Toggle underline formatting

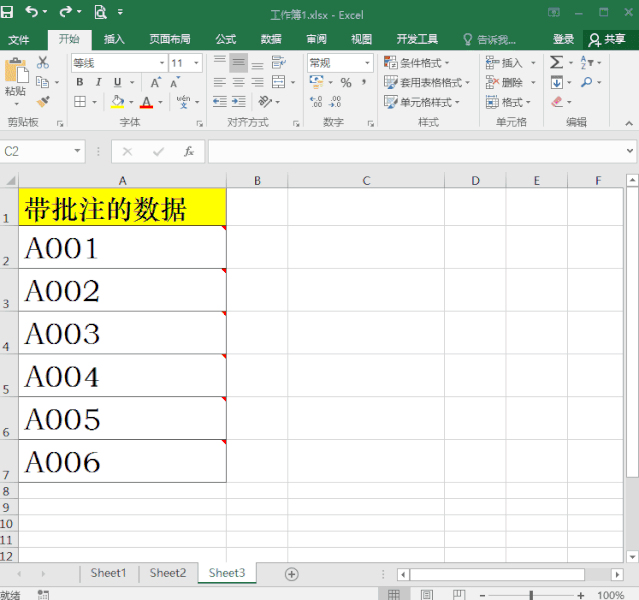coord(117,82)
